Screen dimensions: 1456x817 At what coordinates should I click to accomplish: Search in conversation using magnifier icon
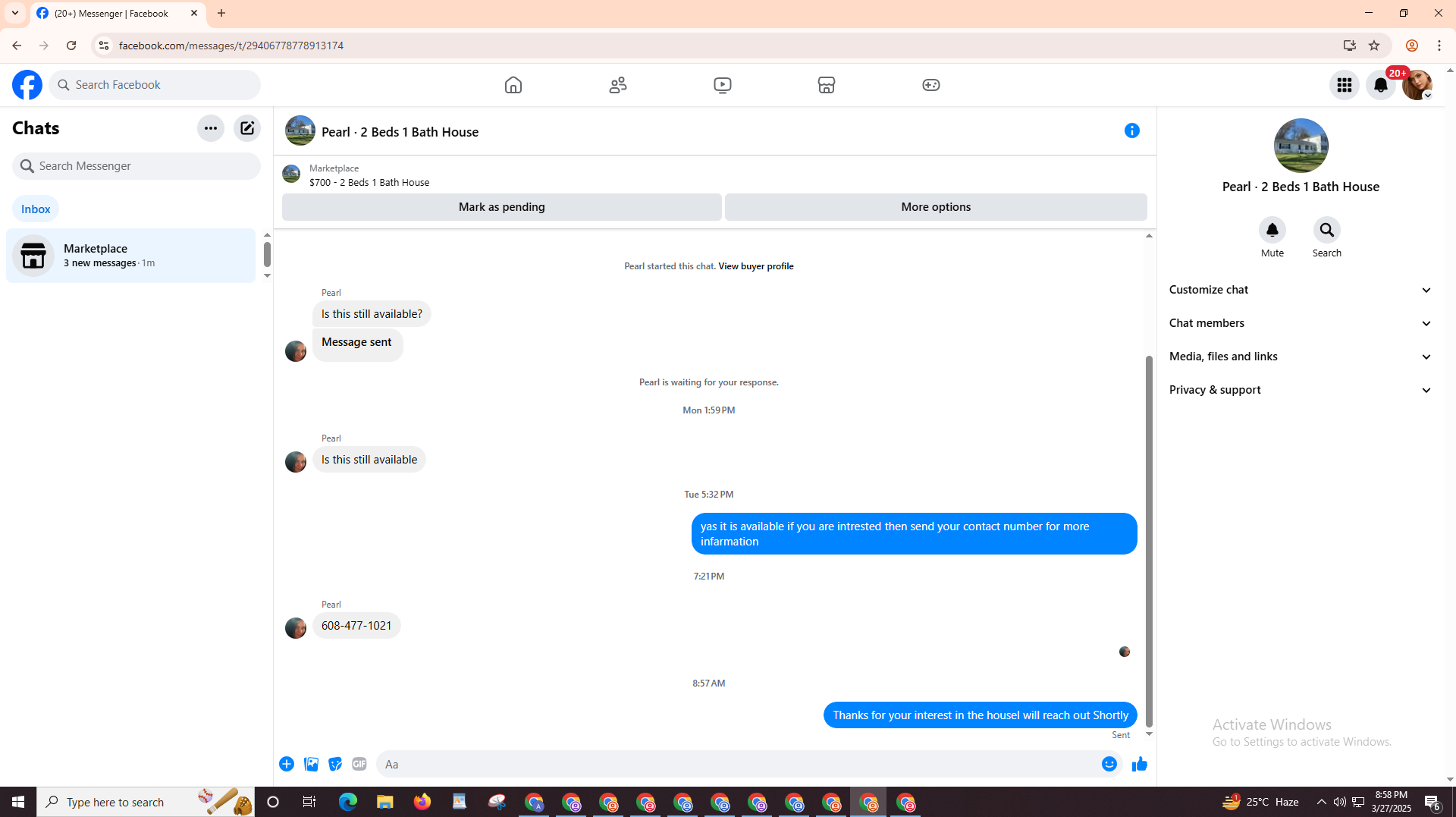pos(1327,230)
